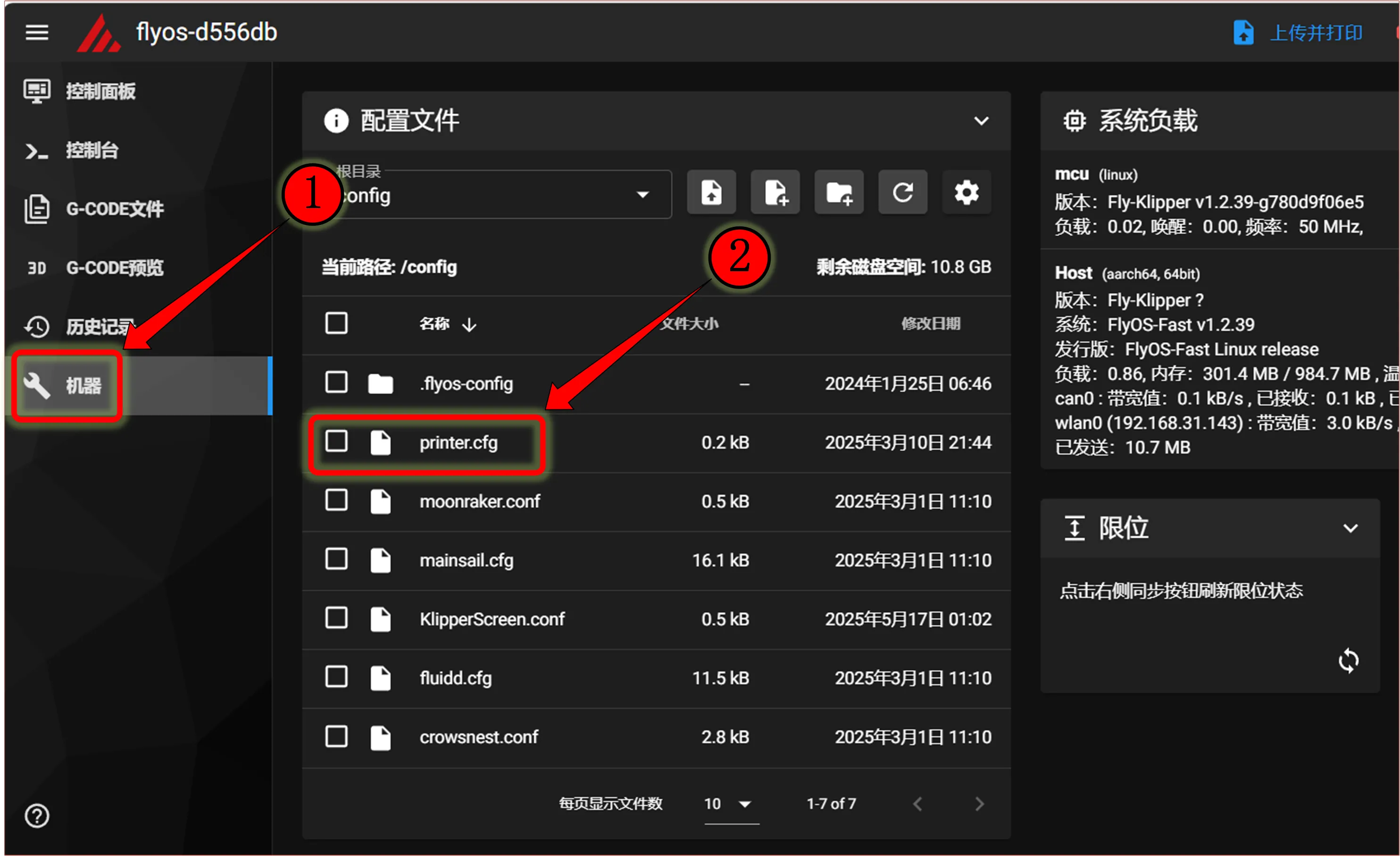Open file manager settings gear
The height and width of the screenshot is (856, 1400).
(x=966, y=192)
